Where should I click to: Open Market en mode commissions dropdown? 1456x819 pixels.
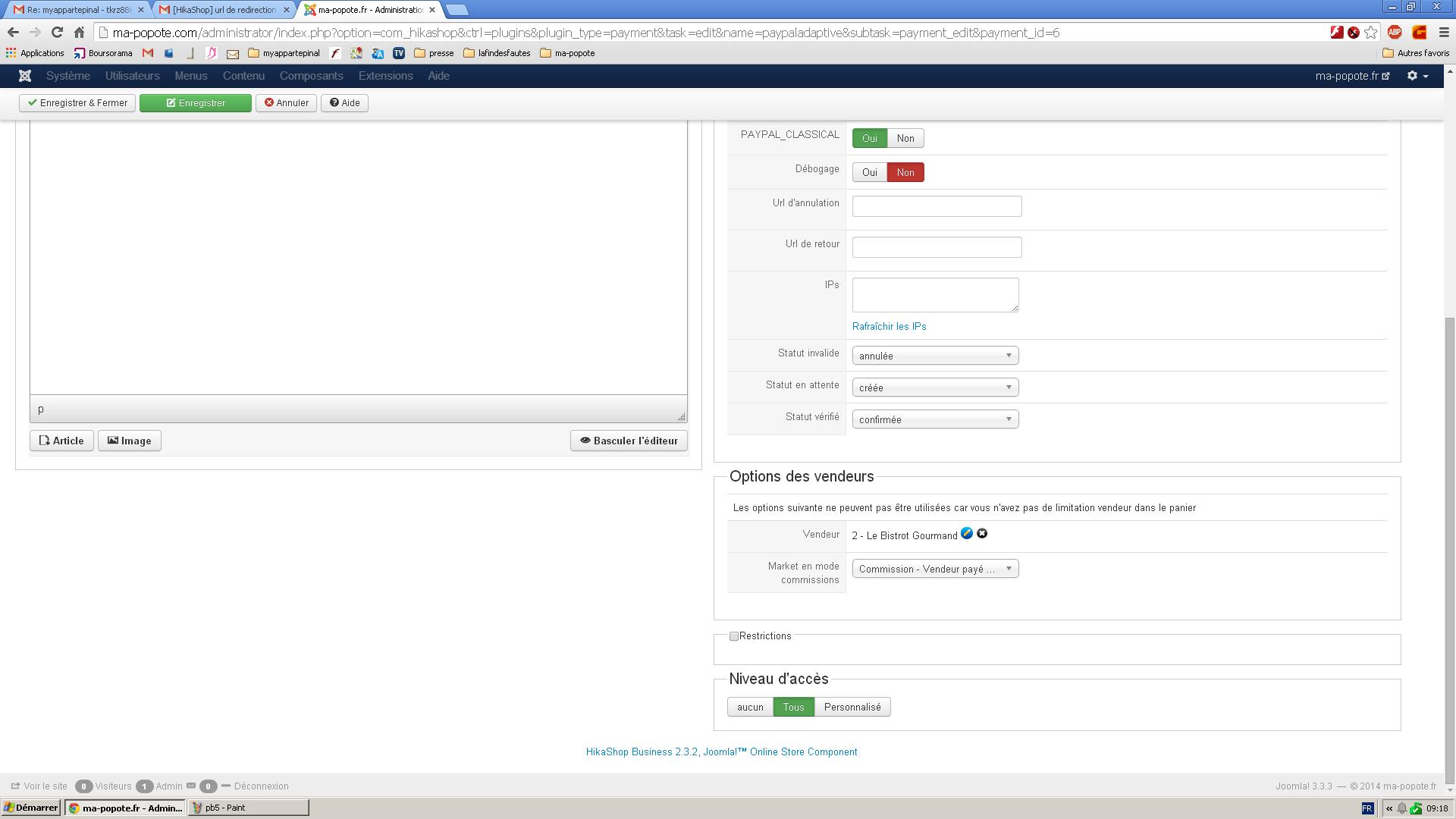[x=934, y=569]
